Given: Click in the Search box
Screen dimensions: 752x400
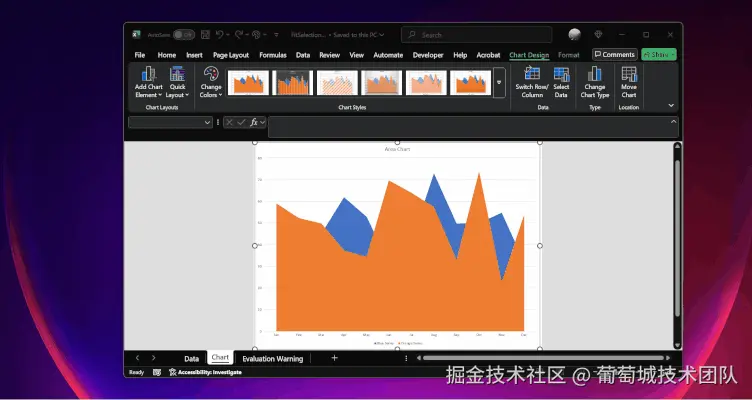Looking at the screenshot, I should pos(477,35).
